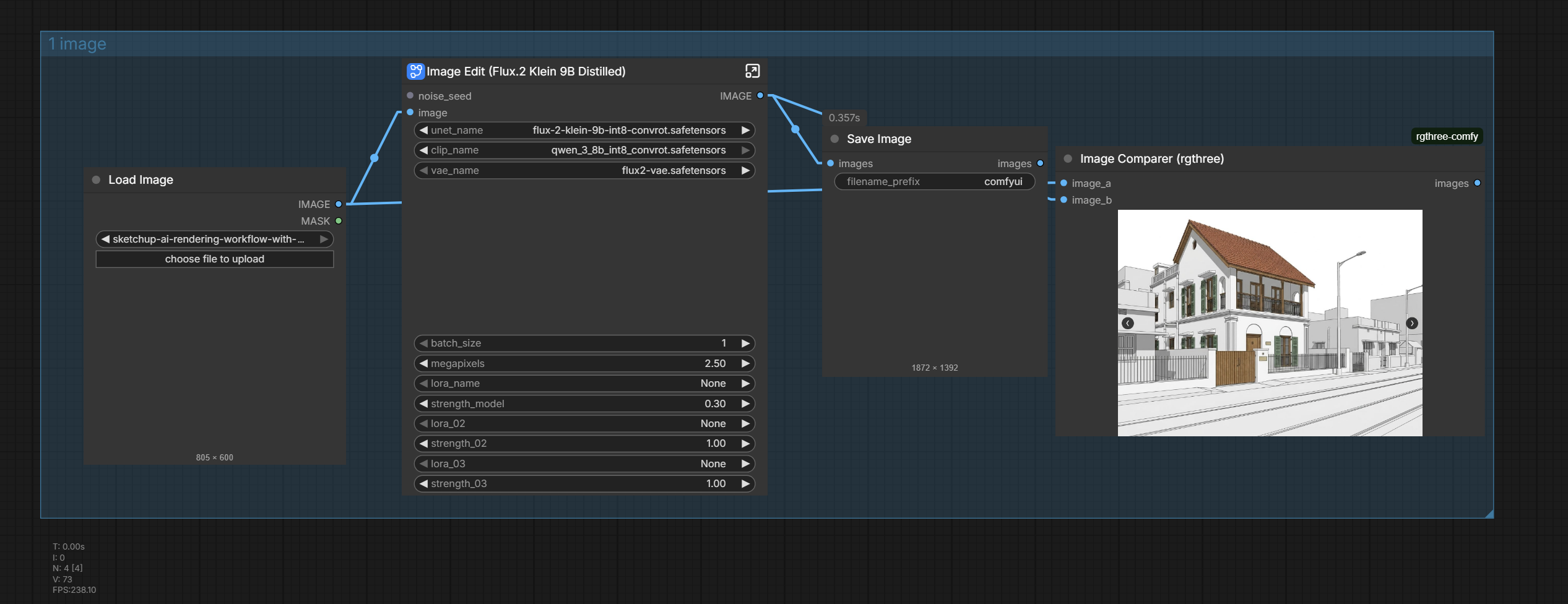Increase strength_02 with right arrow
Image resolution: width=1568 pixels, height=604 pixels.
click(745, 444)
